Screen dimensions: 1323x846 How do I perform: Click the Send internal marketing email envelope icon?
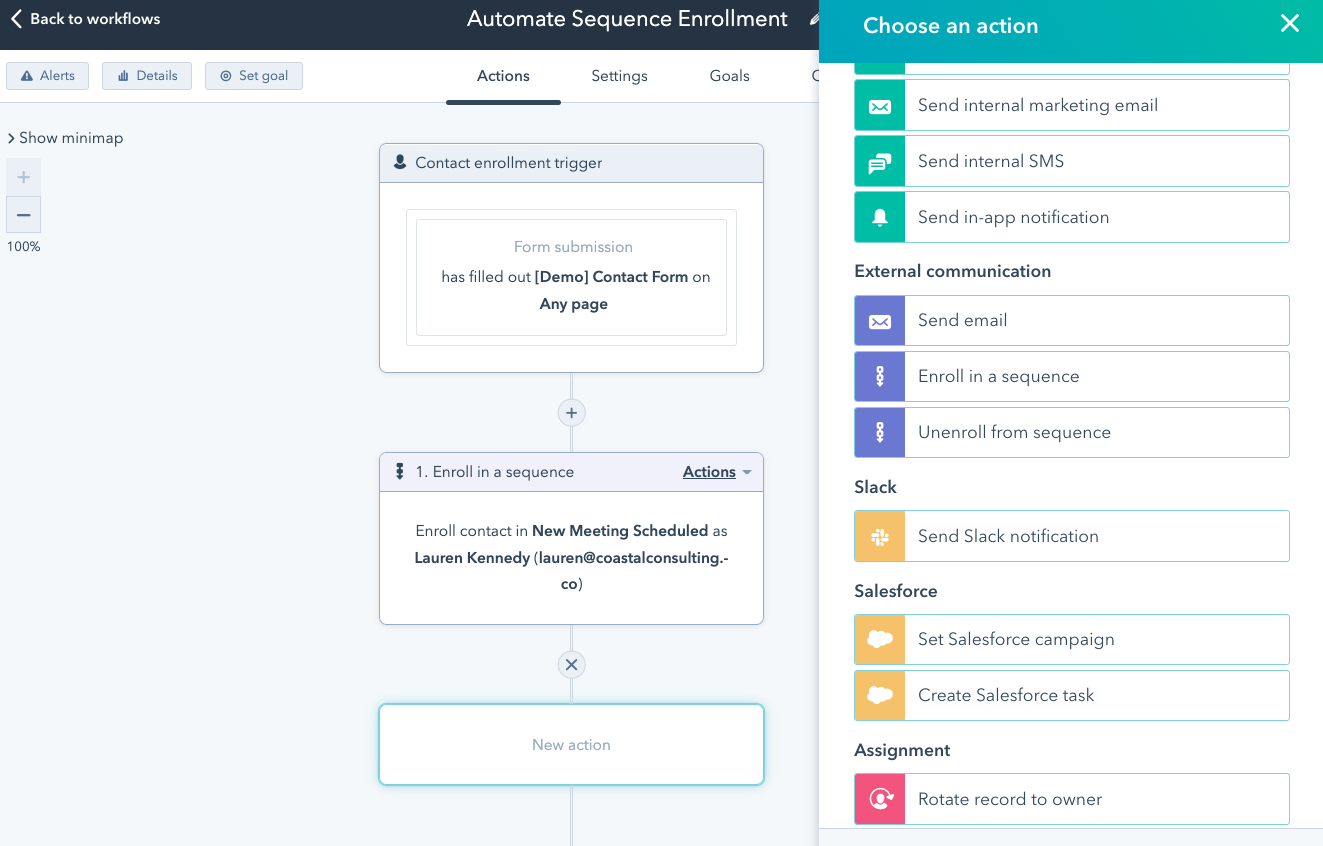[880, 106]
